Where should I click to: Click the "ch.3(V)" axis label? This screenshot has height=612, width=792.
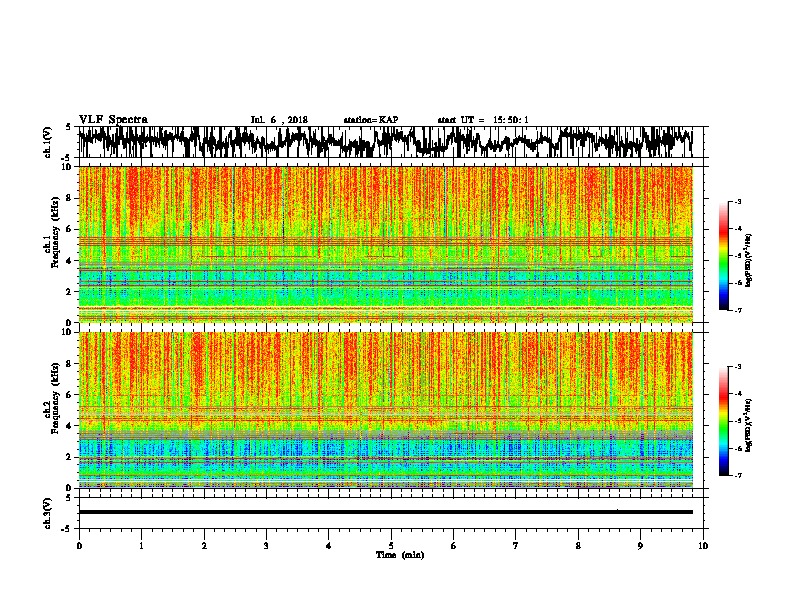tap(47, 513)
